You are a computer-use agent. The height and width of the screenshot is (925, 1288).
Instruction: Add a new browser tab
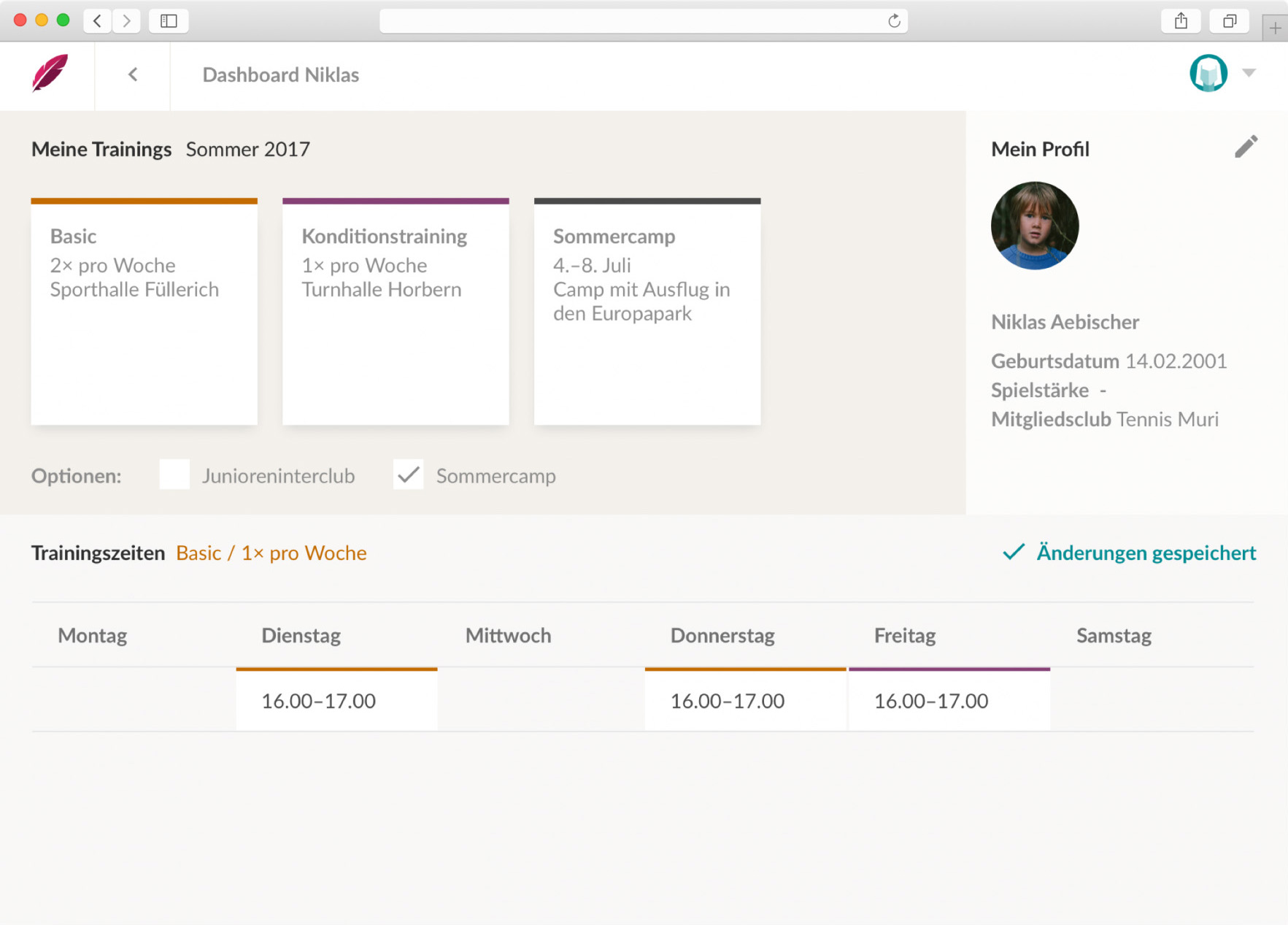[x=1275, y=28]
